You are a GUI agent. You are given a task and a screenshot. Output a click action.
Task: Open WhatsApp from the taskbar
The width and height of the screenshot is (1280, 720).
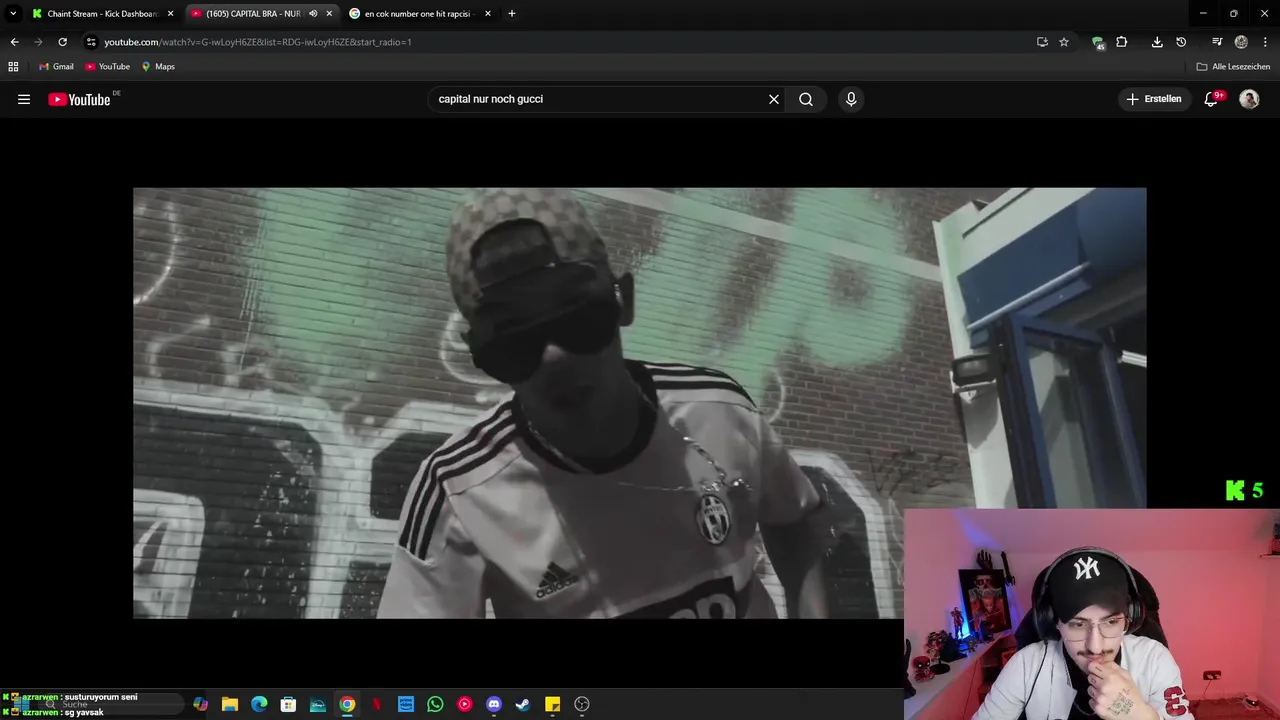point(435,704)
